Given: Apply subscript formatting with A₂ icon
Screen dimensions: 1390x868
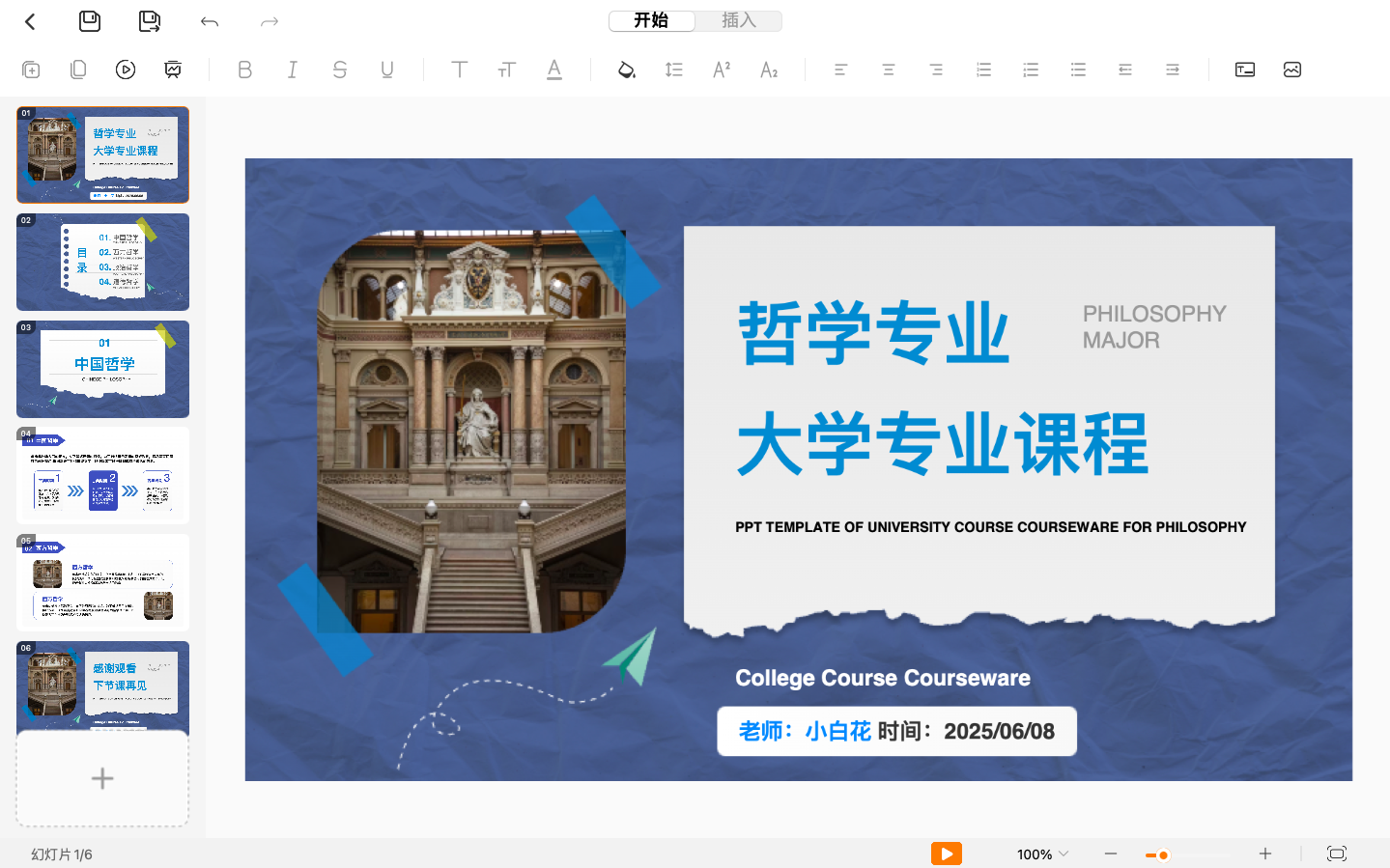Looking at the screenshot, I should 768,69.
